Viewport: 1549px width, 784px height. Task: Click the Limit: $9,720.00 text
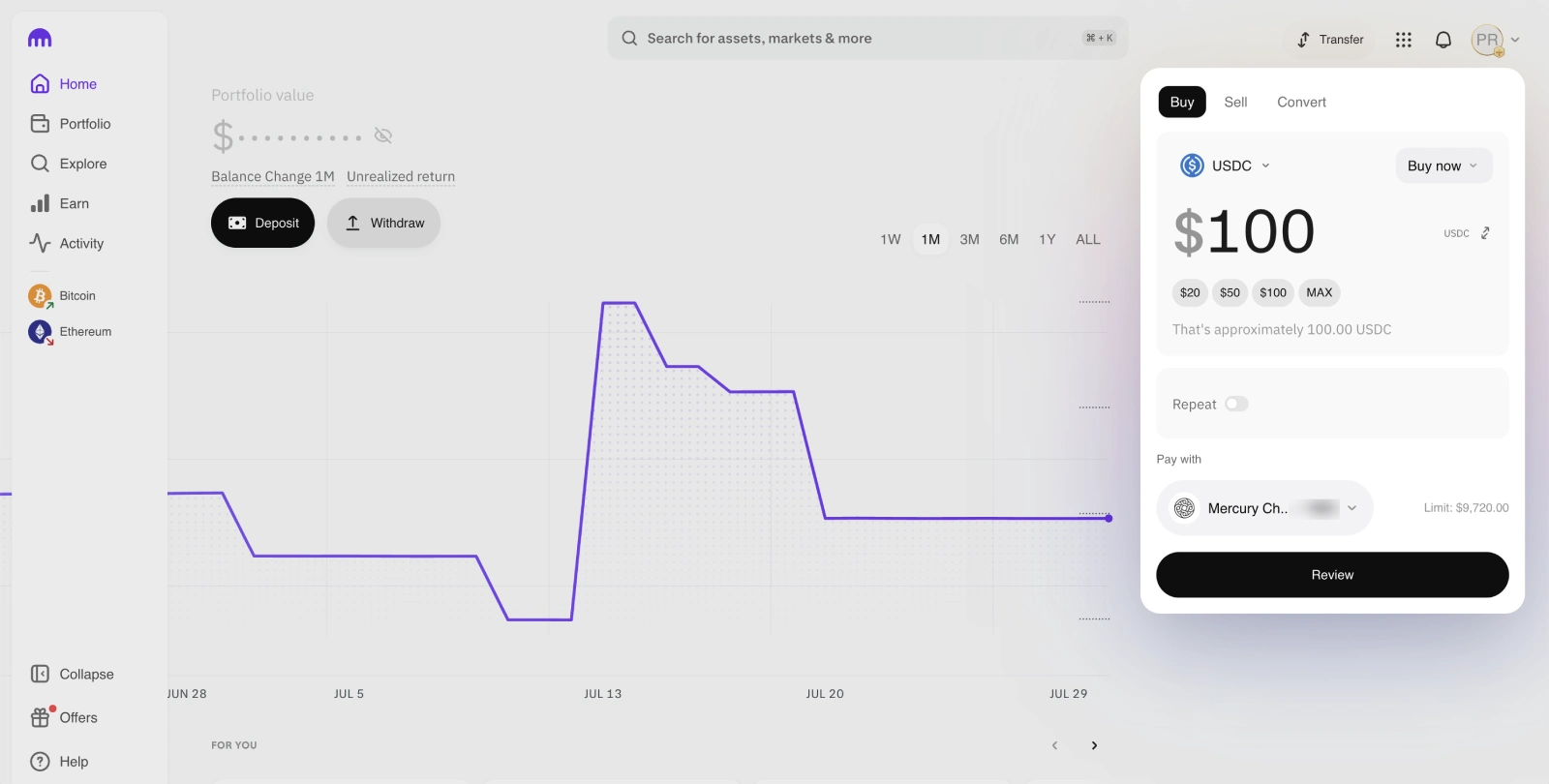point(1466,508)
